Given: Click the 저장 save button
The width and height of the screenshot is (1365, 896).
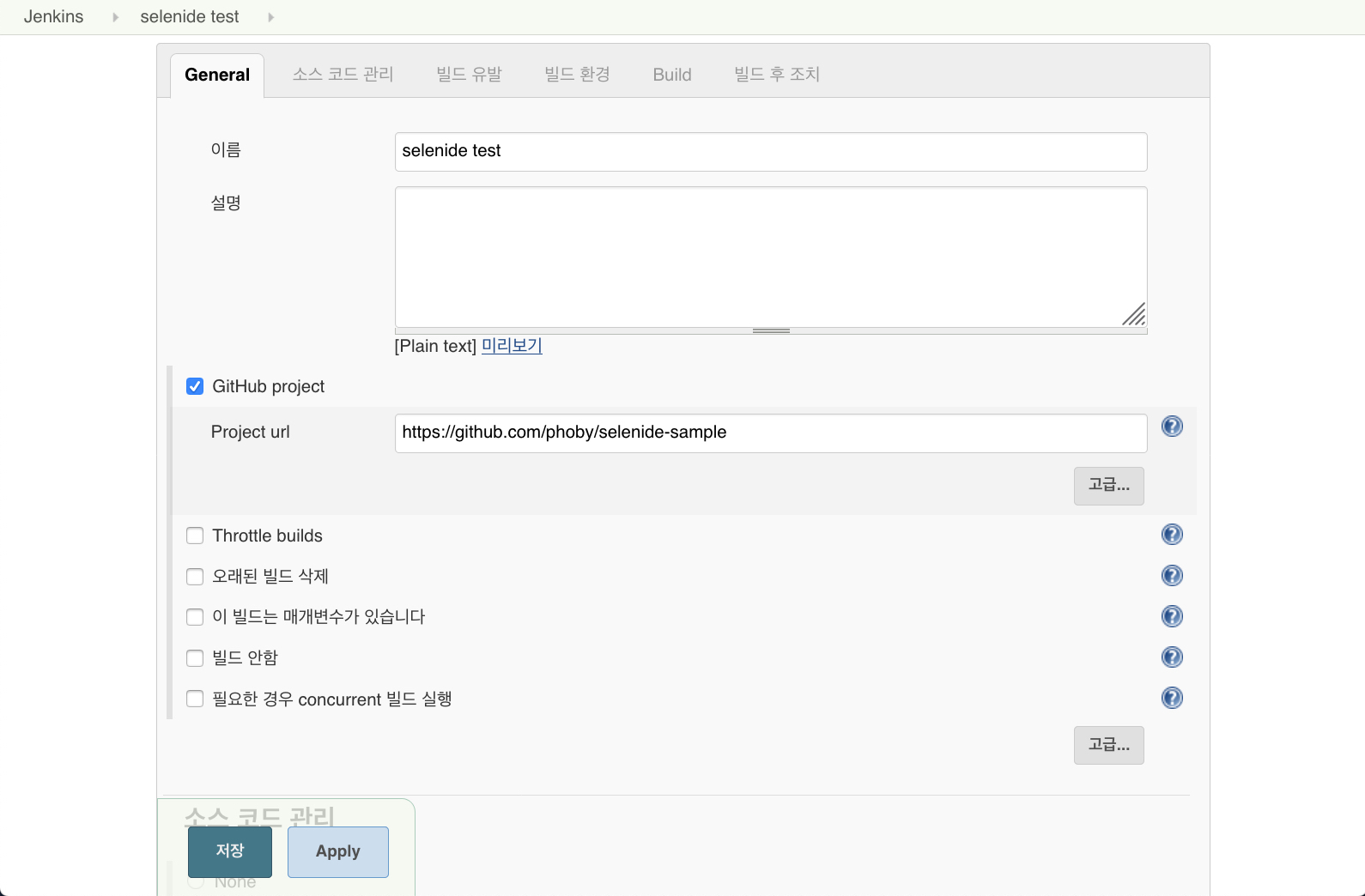Looking at the screenshot, I should tap(230, 851).
